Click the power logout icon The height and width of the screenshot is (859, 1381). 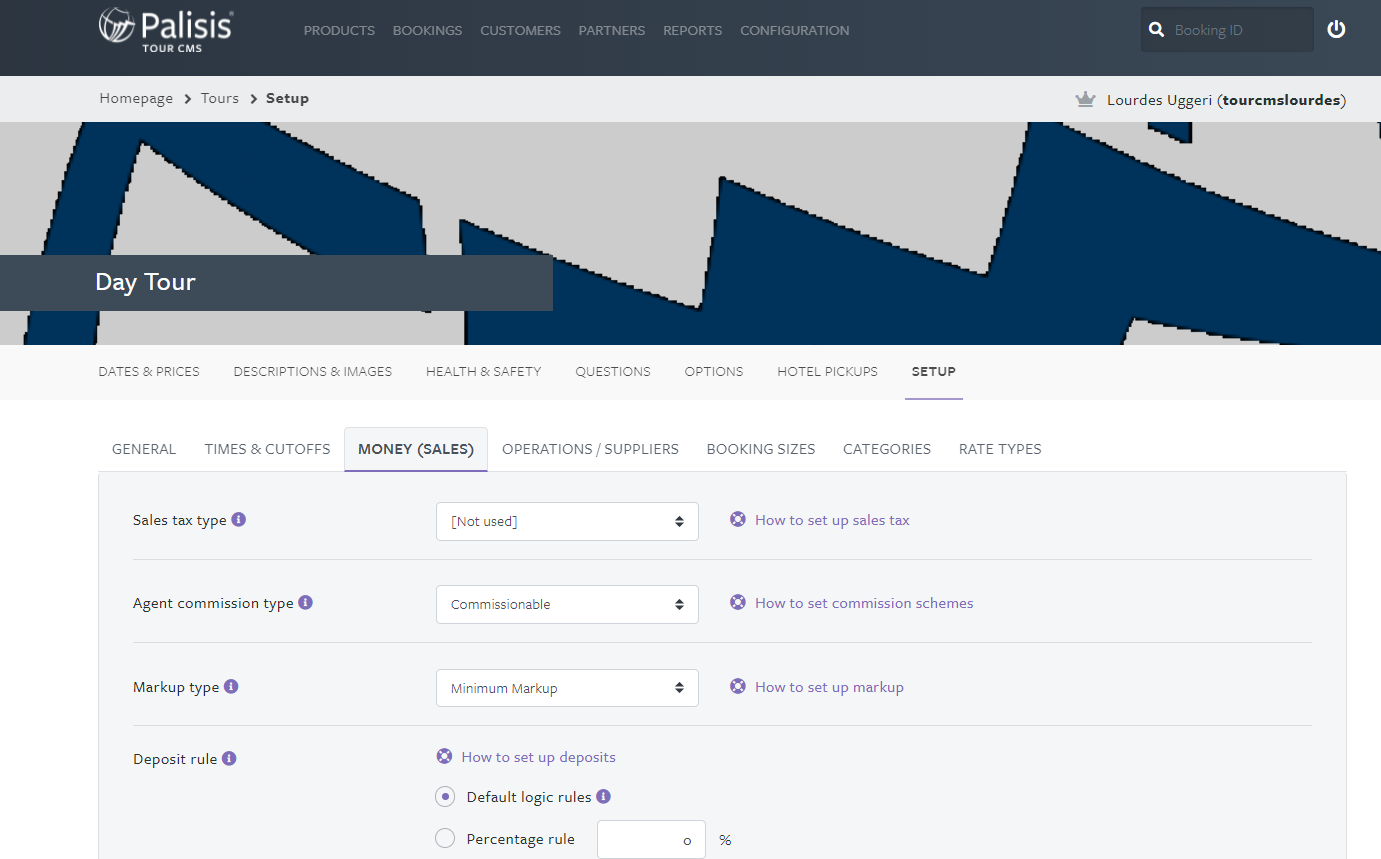pyautogui.click(x=1336, y=29)
